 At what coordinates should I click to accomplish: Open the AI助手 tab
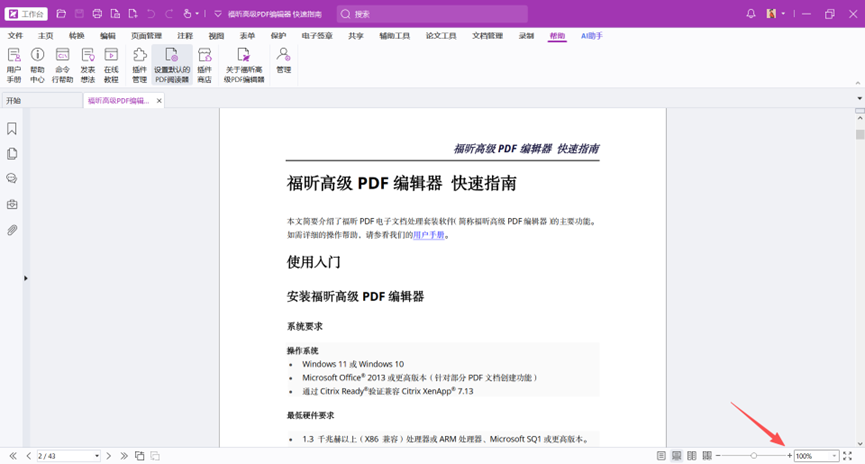[592, 36]
